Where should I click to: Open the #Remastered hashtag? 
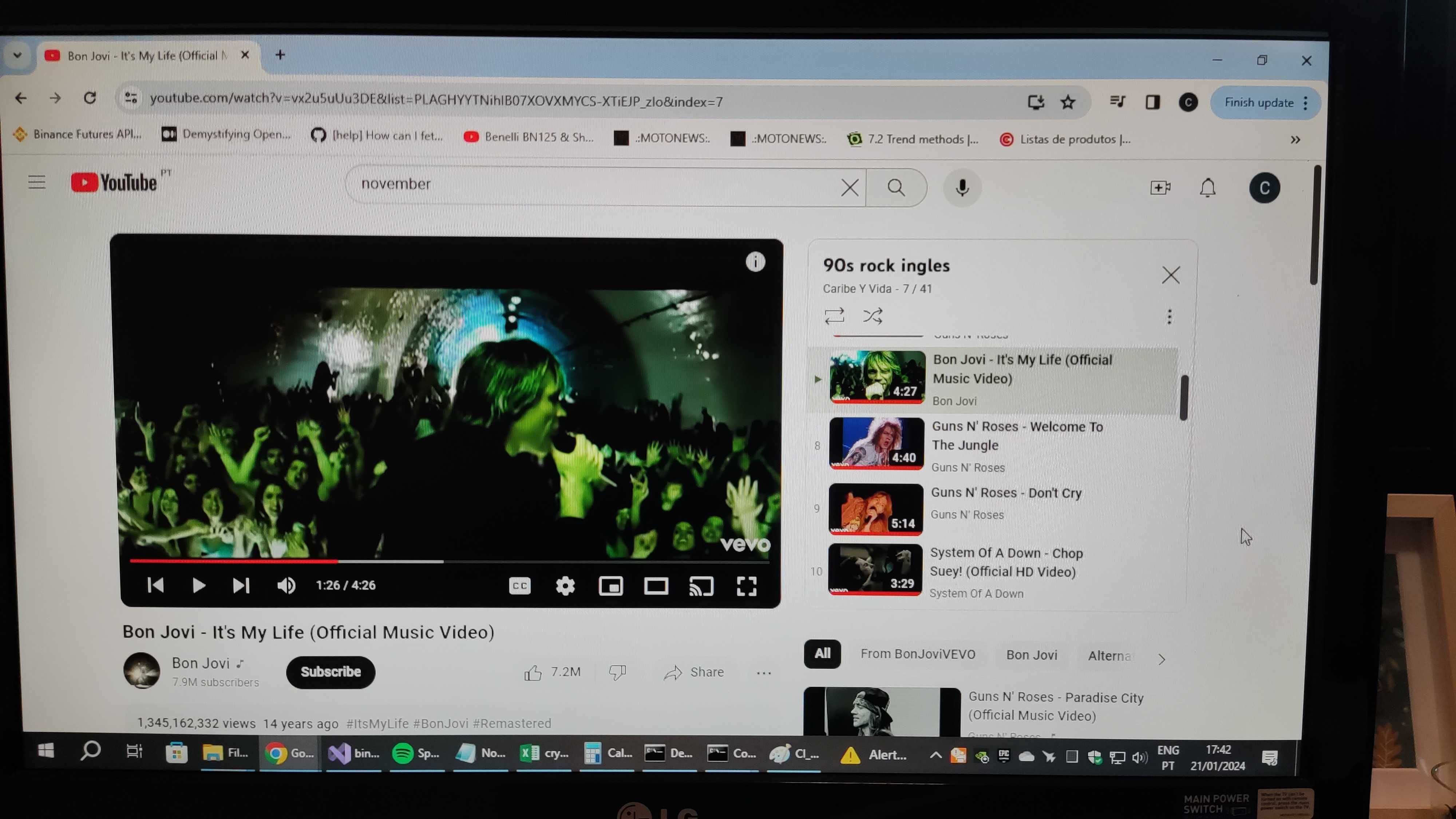point(511,724)
